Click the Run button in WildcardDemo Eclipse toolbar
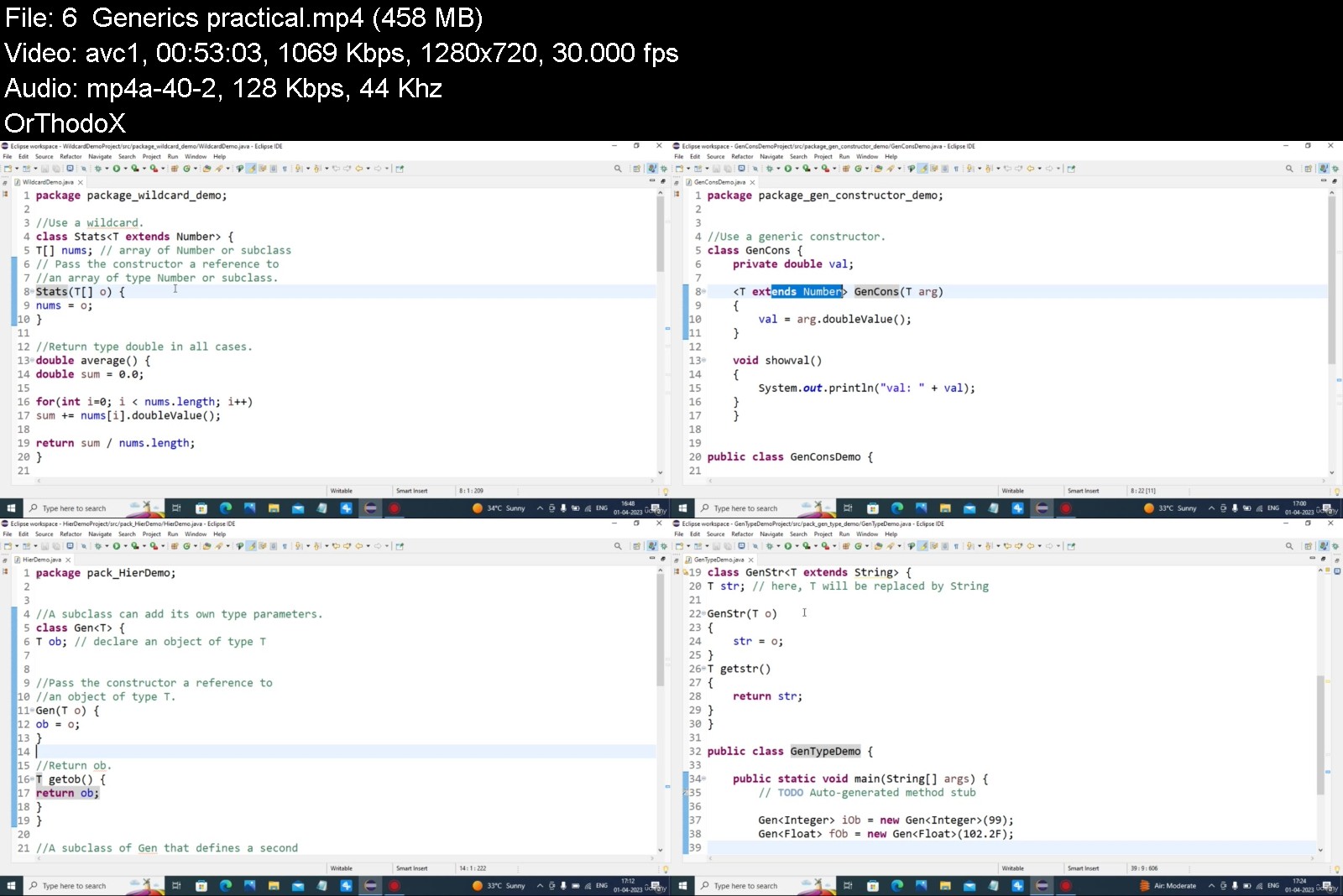The width and height of the screenshot is (1343, 896). (117, 168)
